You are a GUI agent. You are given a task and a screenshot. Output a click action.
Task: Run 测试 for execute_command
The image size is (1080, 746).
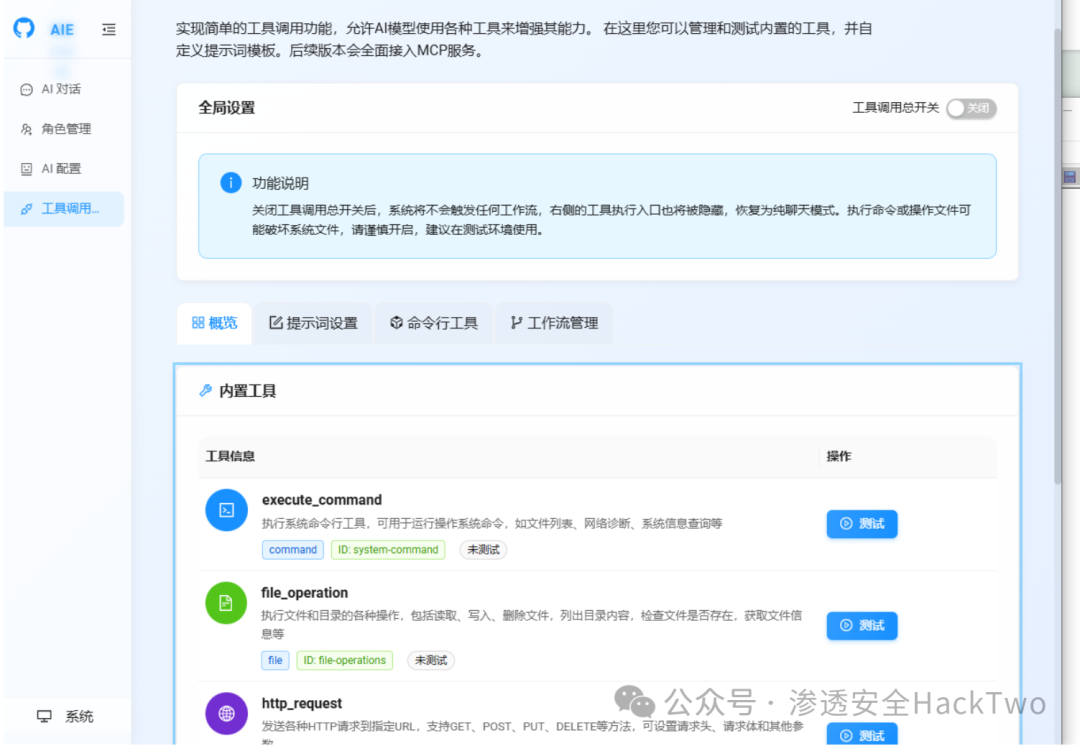tap(862, 523)
